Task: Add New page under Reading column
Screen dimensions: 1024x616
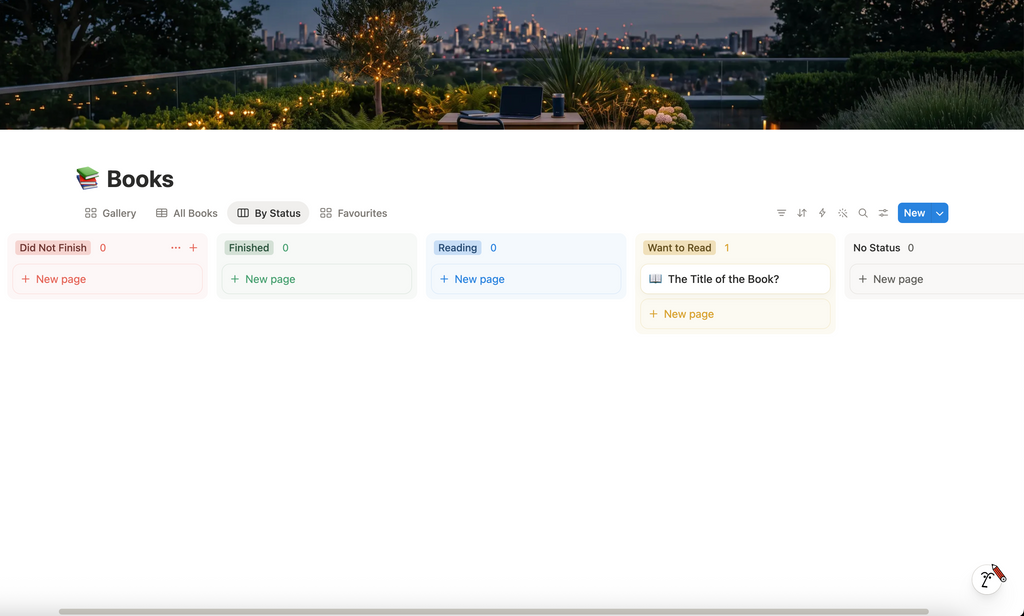Action: tap(526, 279)
